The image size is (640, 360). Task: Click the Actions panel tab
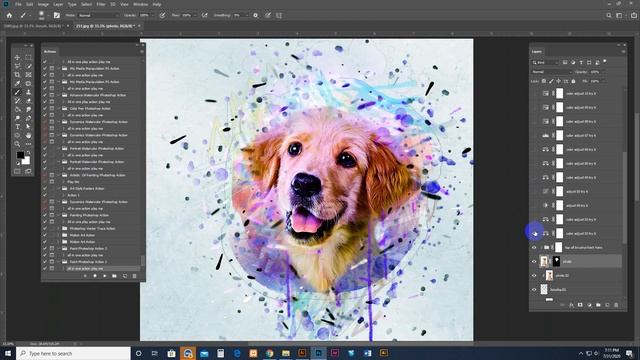click(x=50, y=51)
